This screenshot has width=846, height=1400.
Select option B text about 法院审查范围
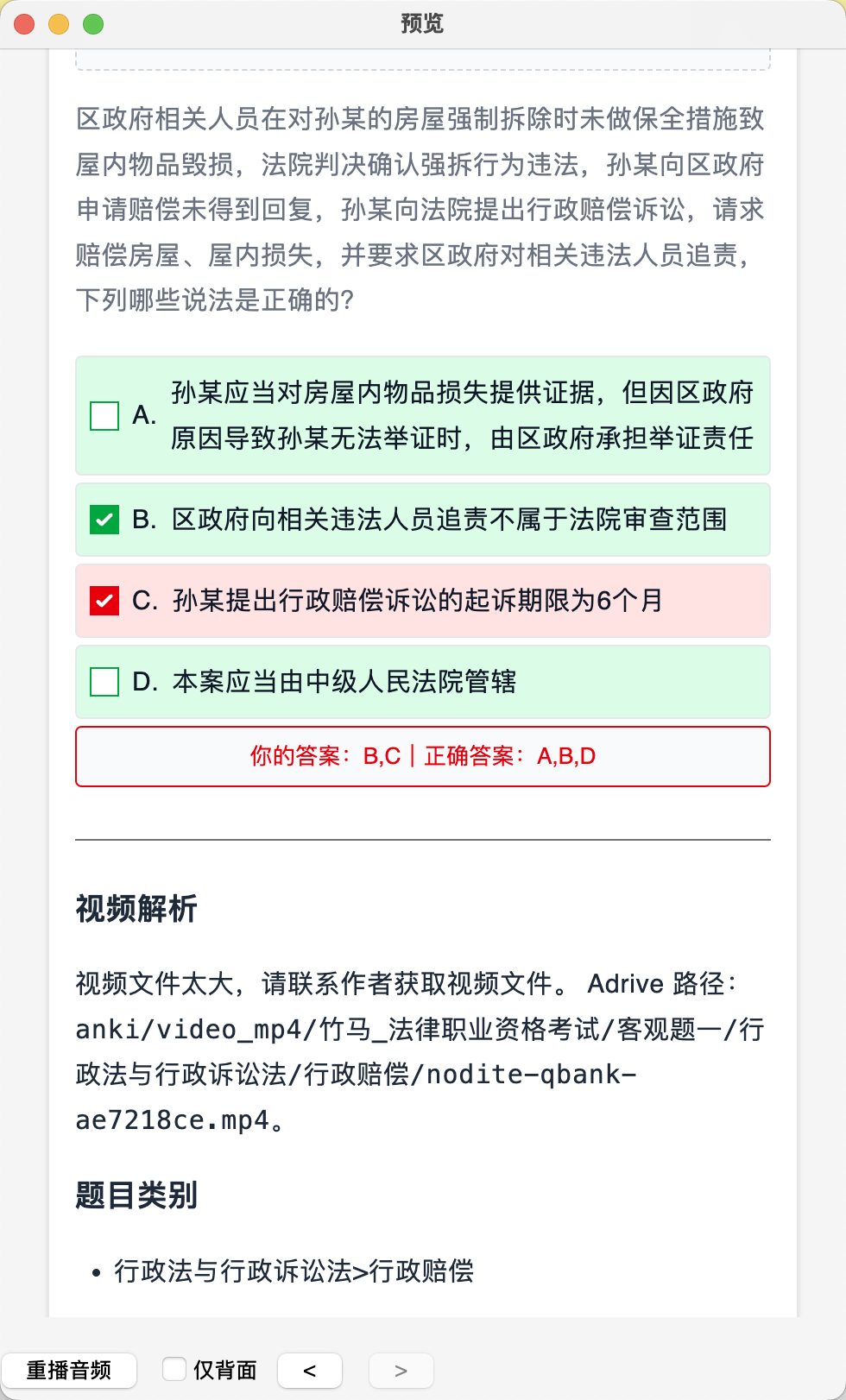click(449, 520)
